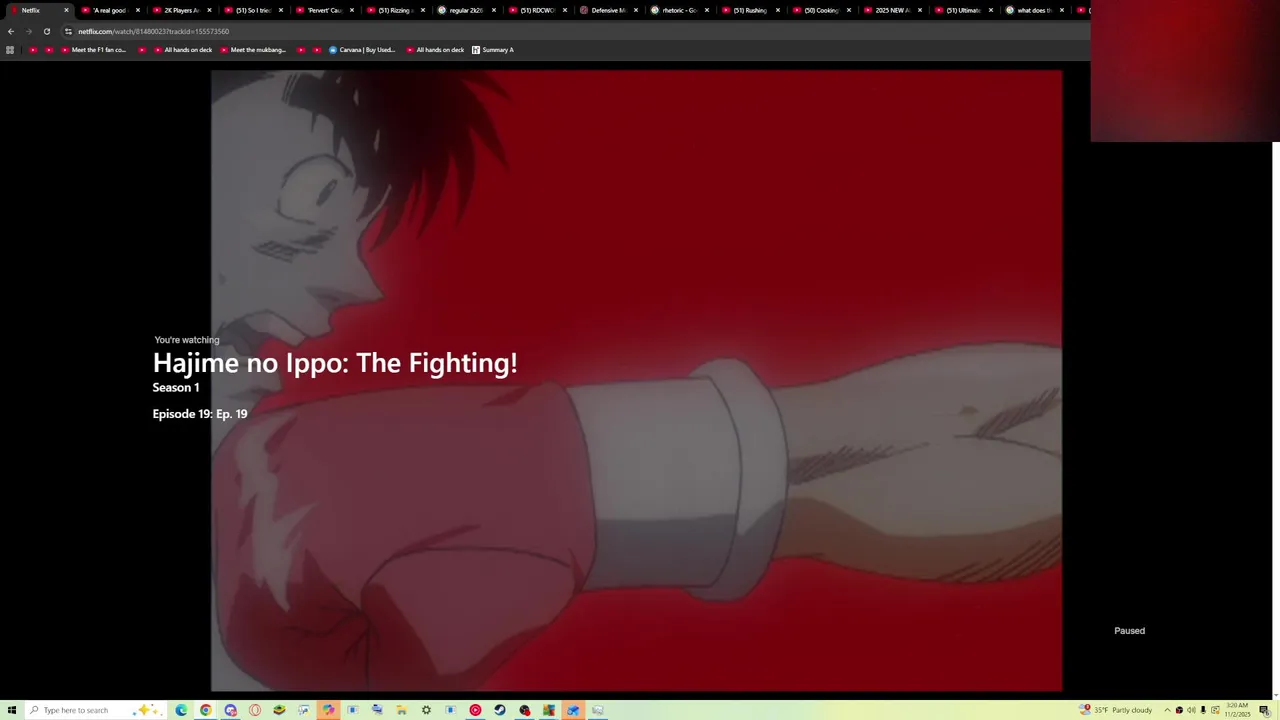The width and height of the screenshot is (1280, 720).
Task: Close the '2K Players' tab
Action: pos(209,10)
